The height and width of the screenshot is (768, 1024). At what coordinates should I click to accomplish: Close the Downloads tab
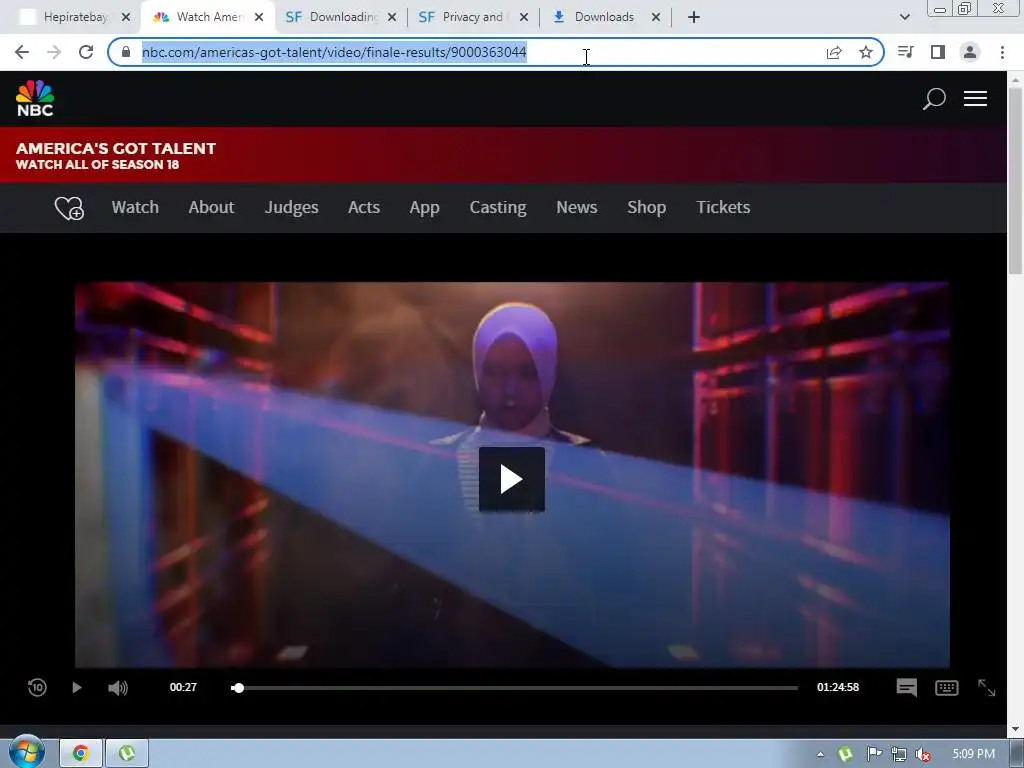point(656,17)
